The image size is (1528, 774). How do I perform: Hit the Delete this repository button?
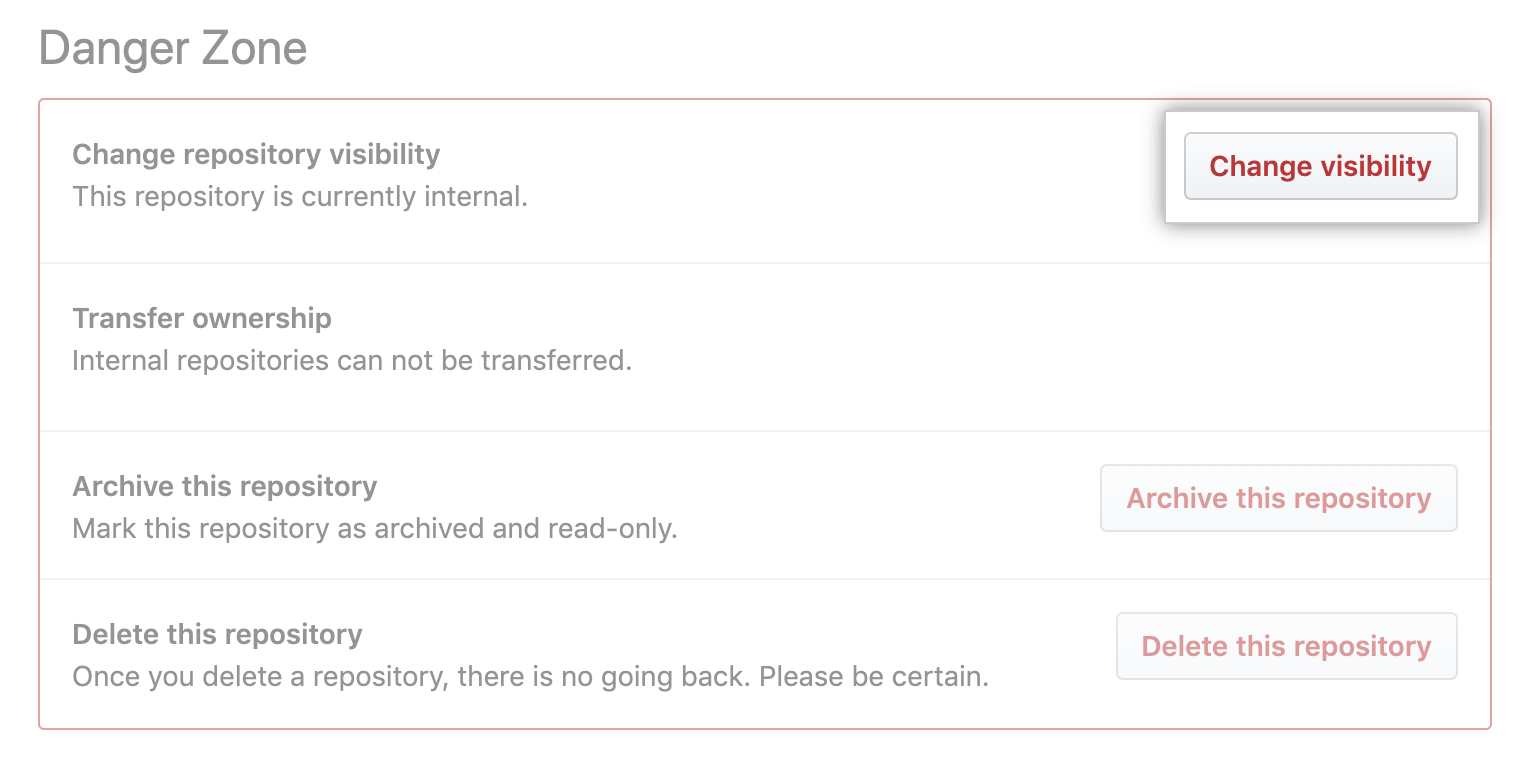(1286, 646)
